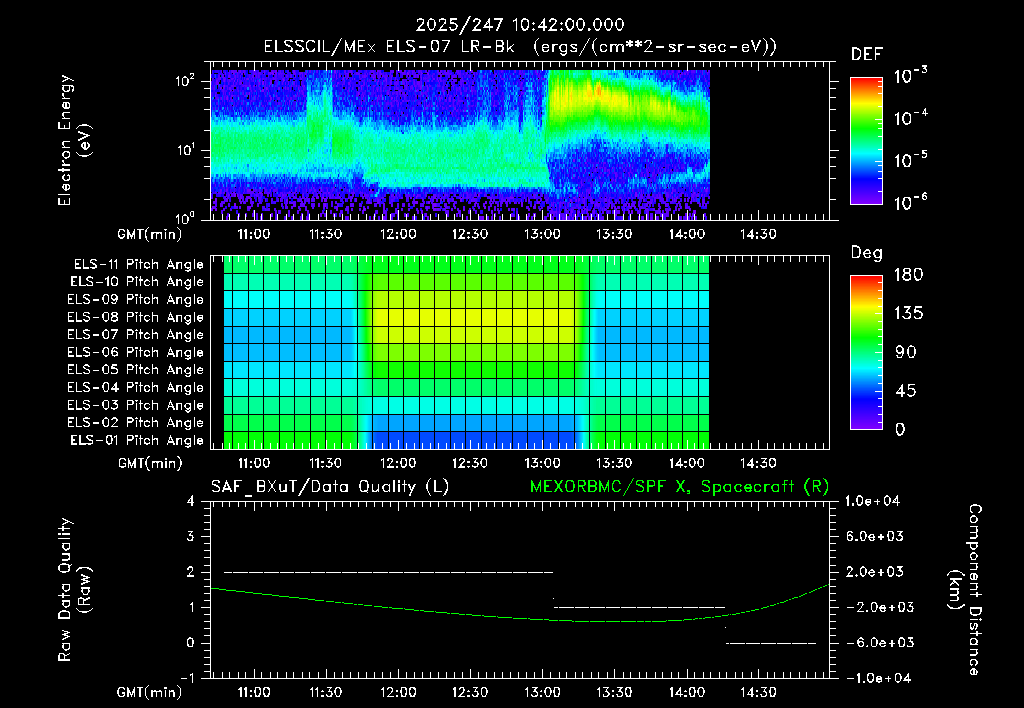This screenshot has width=1024, height=708.
Task: Select the green MEXORBMC/SPF X, Spacecraft (R) title
Action: click(679, 487)
